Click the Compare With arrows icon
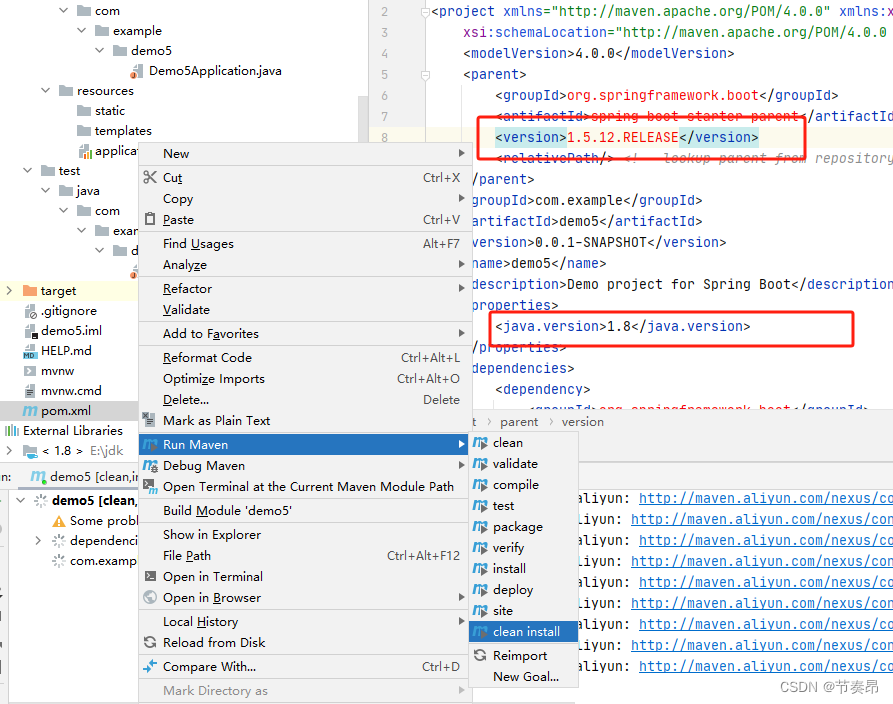 tap(150, 666)
